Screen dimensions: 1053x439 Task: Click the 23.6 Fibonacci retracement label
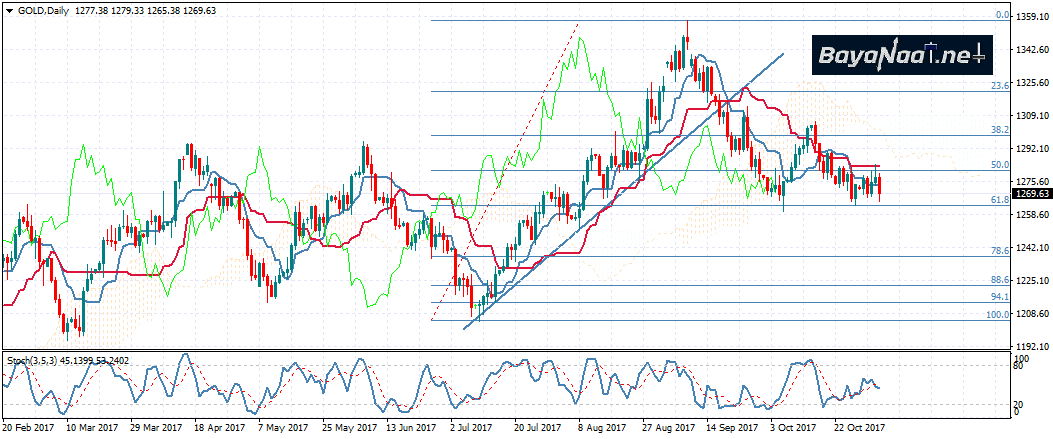coord(998,86)
